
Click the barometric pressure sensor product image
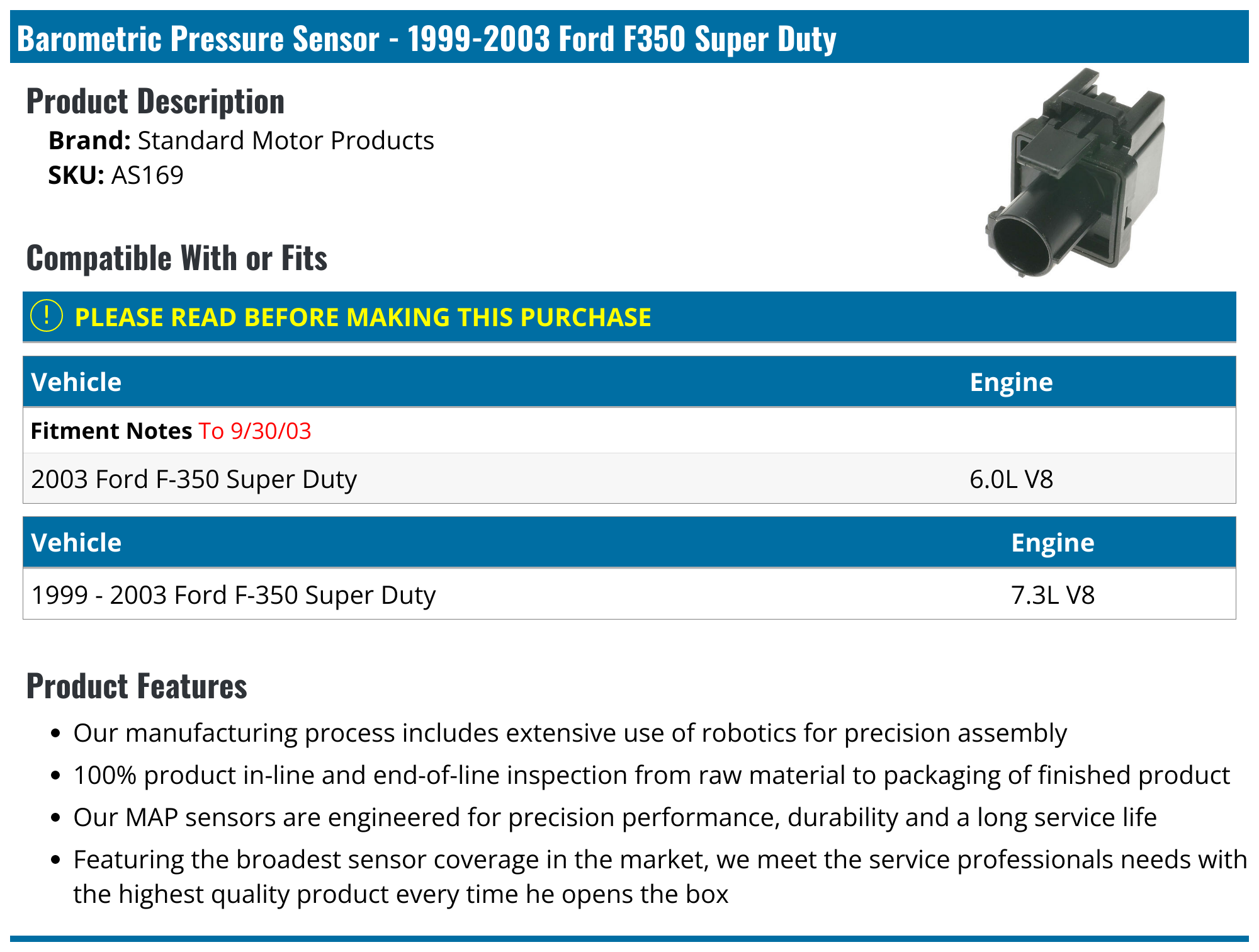point(1076,174)
